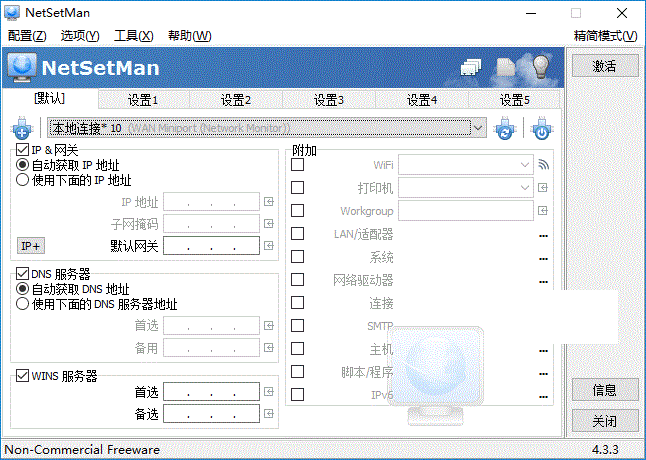Expand the 本地连接* 10 adapter dropdown
The image size is (646, 460).
pyautogui.click(x=478, y=128)
